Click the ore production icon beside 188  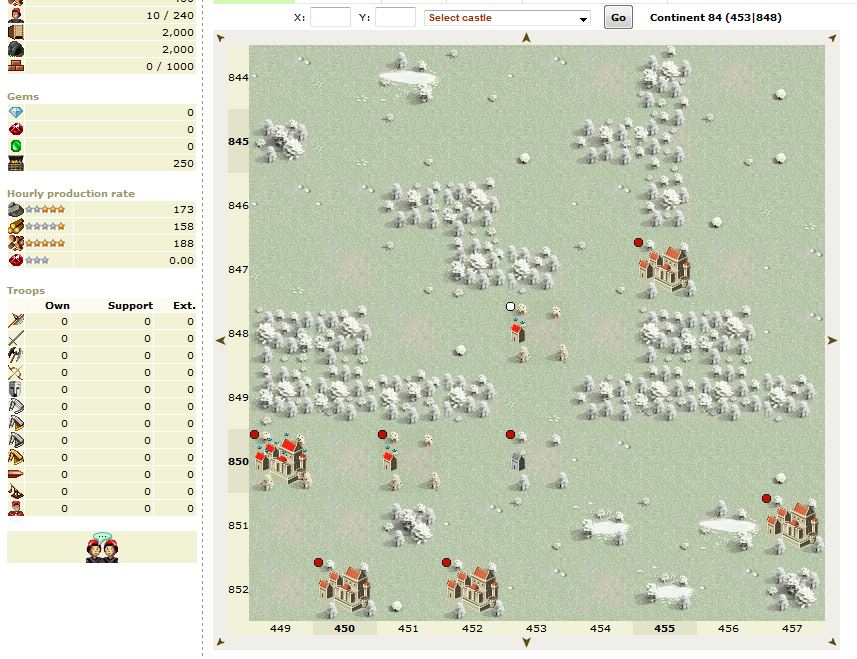pyautogui.click(x=15, y=243)
